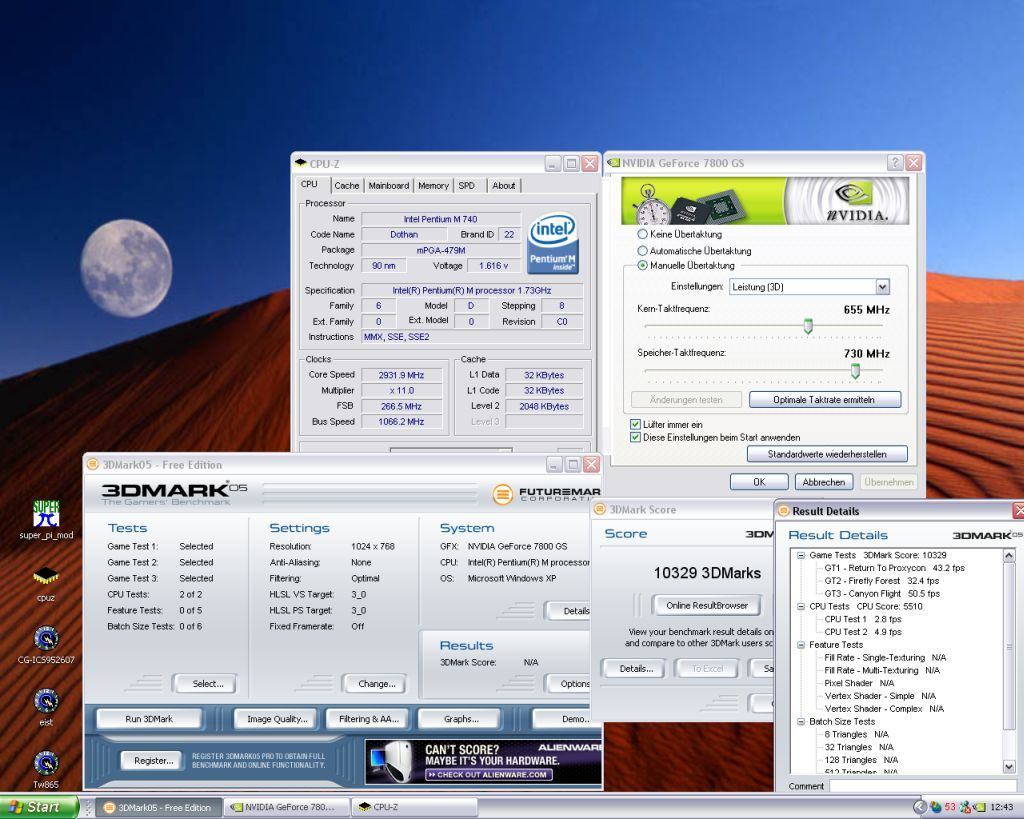Select Manuelle Übertaktung radio option
The width and height of the screenshot is (1024, 819).
pyautogui.click(x=686, y=265)
